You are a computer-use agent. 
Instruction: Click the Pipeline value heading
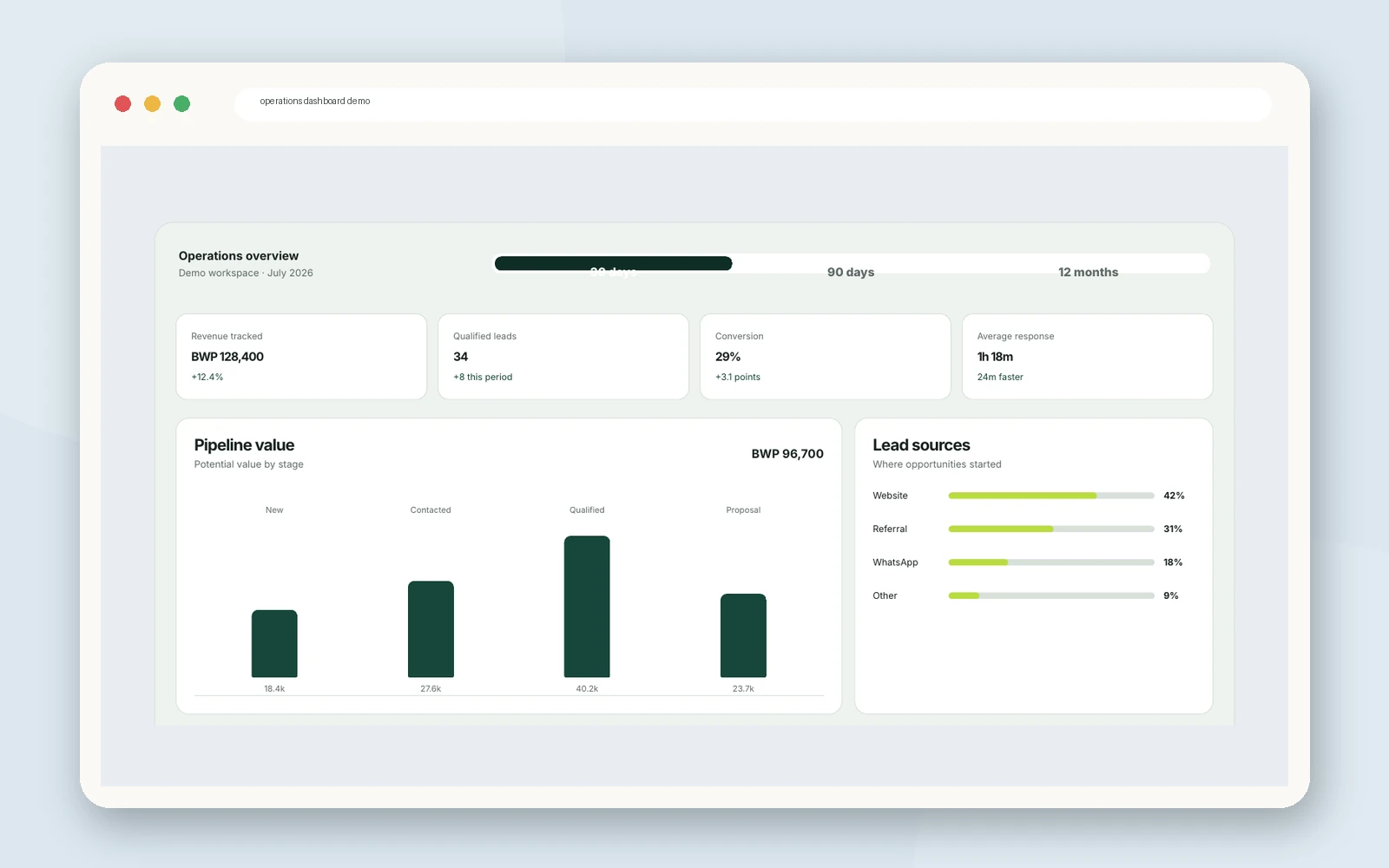[x=244, y=445]
